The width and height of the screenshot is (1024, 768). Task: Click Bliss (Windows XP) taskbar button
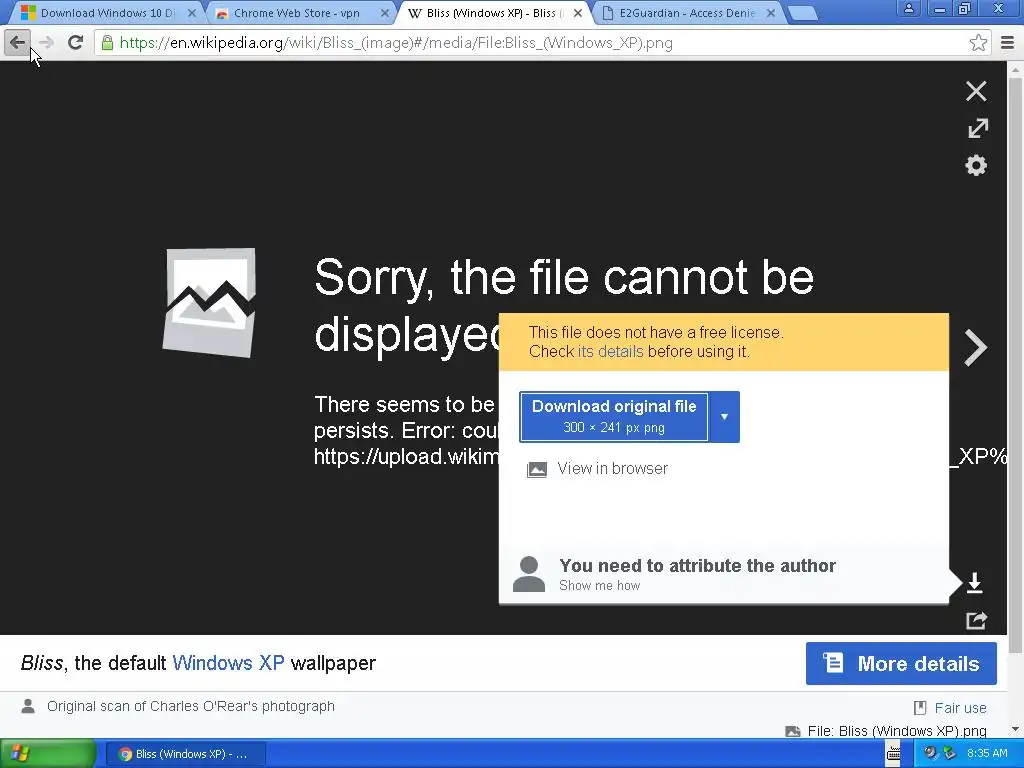click(185, 754)
